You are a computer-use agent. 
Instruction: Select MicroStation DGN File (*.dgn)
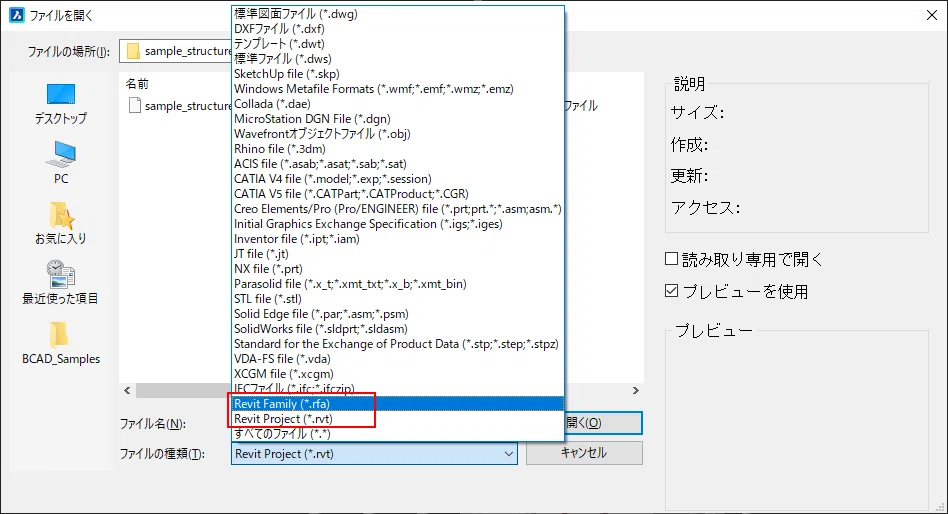[398, 119]
